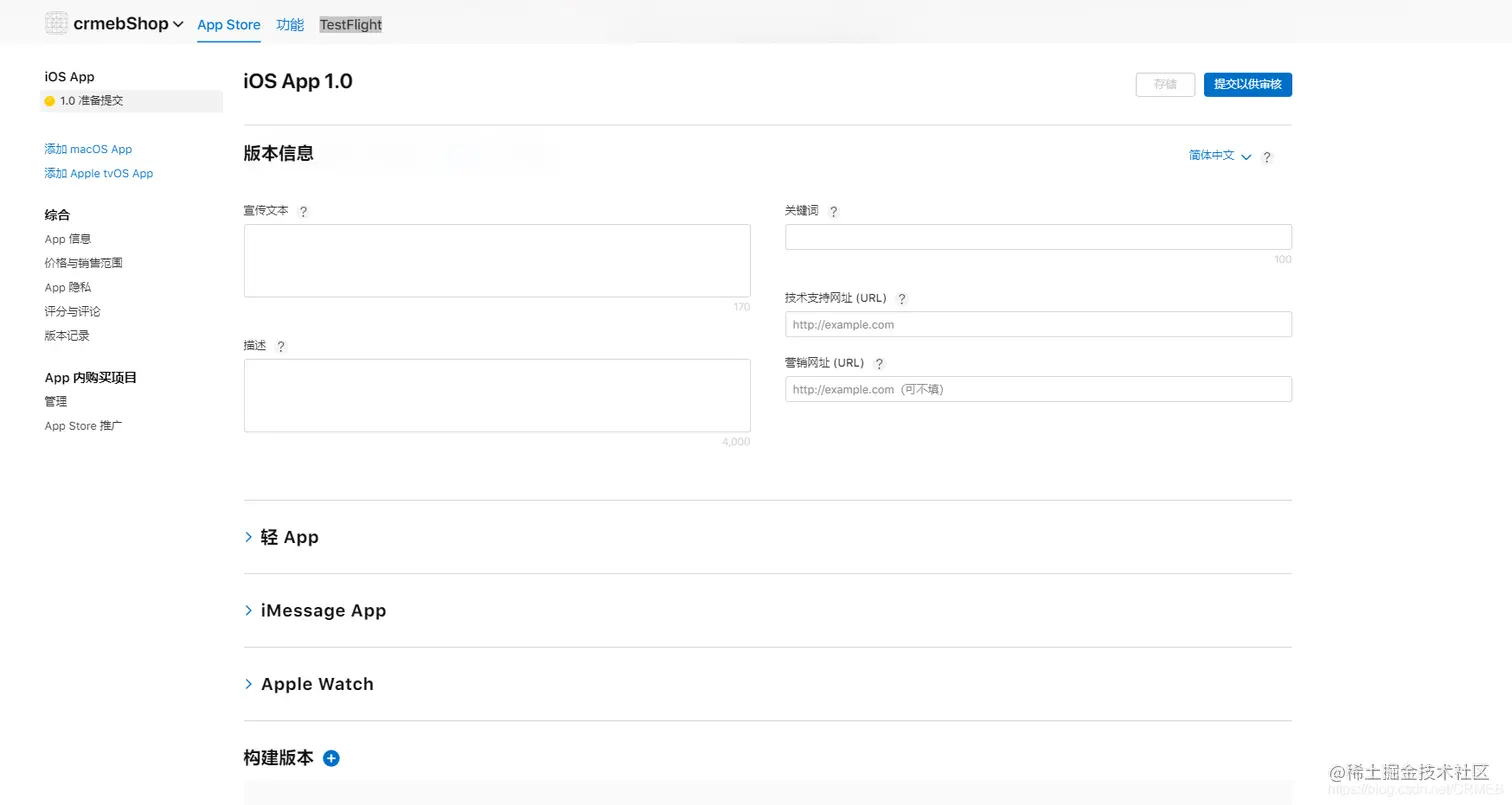Open the 简体中文 language dropdown
The image size is (1512, 805).
point(1220,156)
